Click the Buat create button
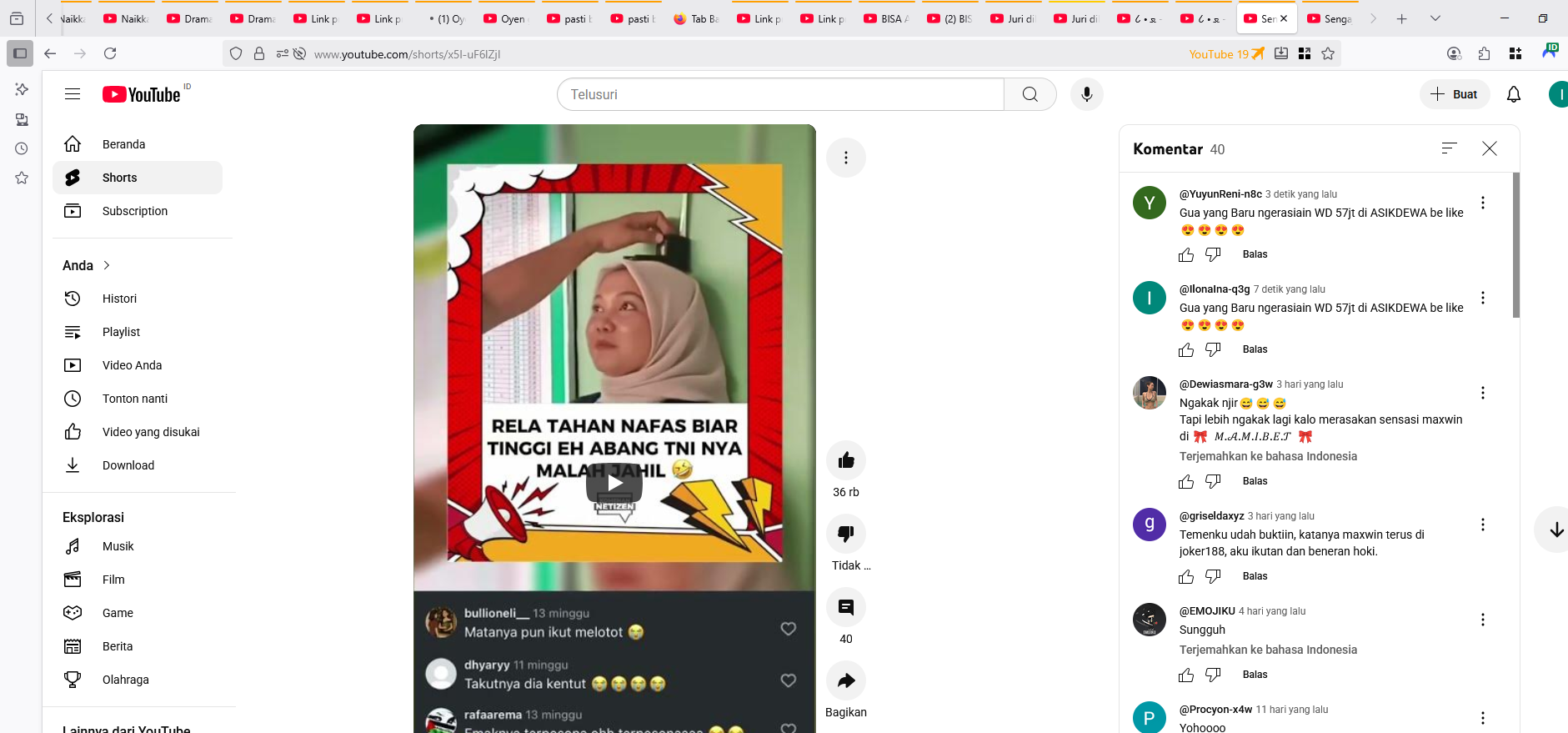The width and height of the screenshot is (1568, 733). [1455, 94]
